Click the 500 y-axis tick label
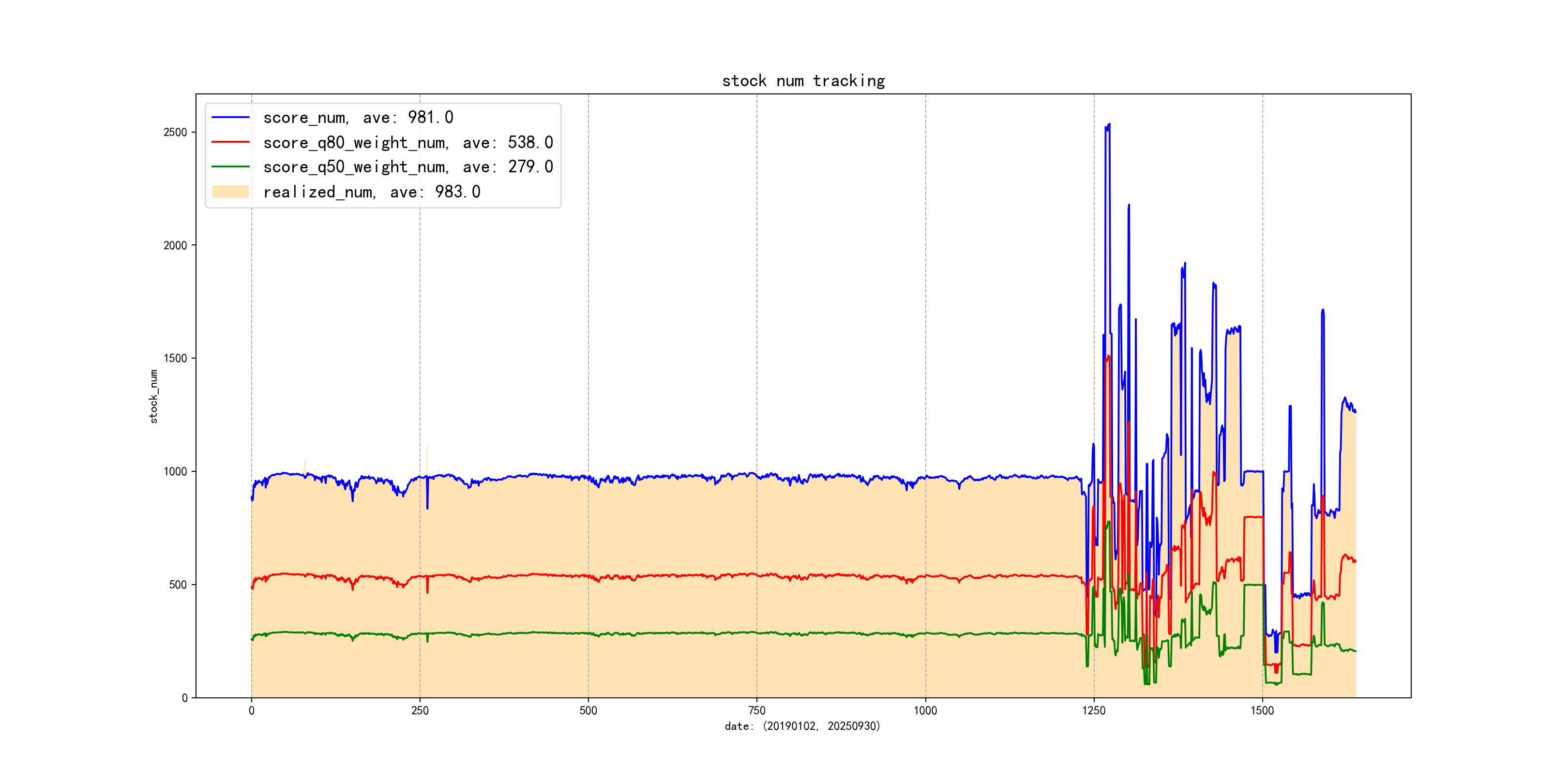Image resolution: width=1568 pixels, height=784 pixels. [178, 585]
